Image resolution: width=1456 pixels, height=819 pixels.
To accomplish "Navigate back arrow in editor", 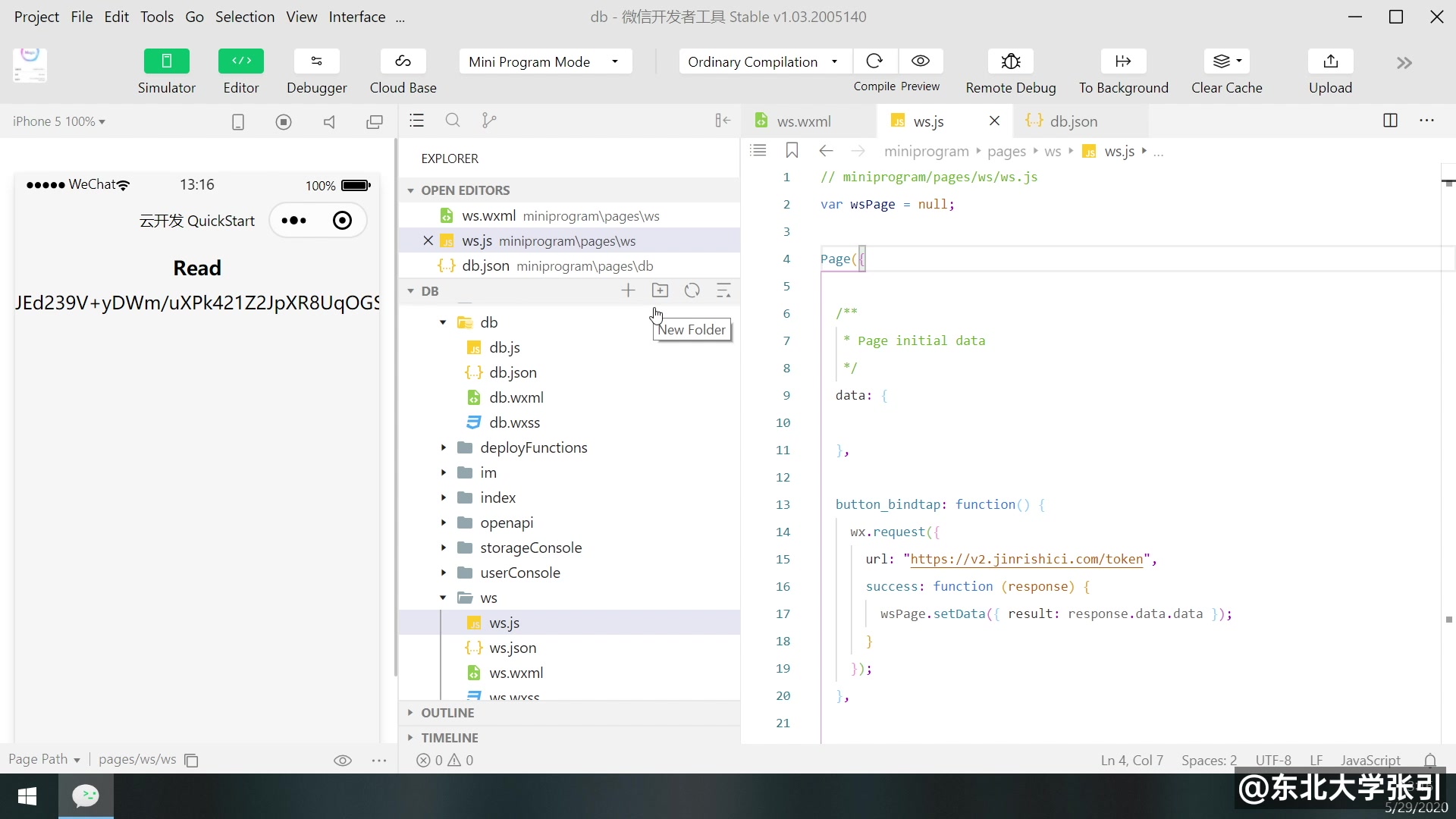I will click(x=826, y=151).
